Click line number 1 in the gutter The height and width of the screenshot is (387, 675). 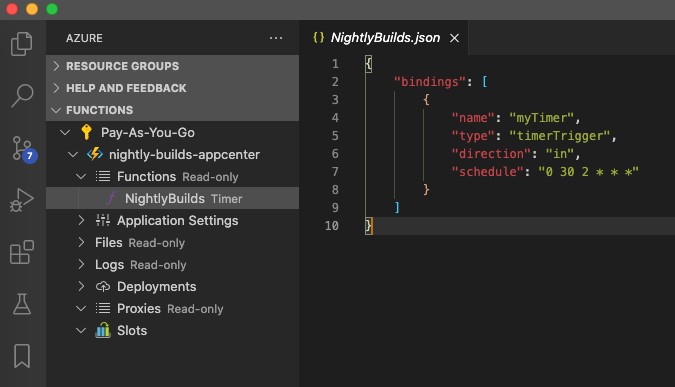(335, 64)
